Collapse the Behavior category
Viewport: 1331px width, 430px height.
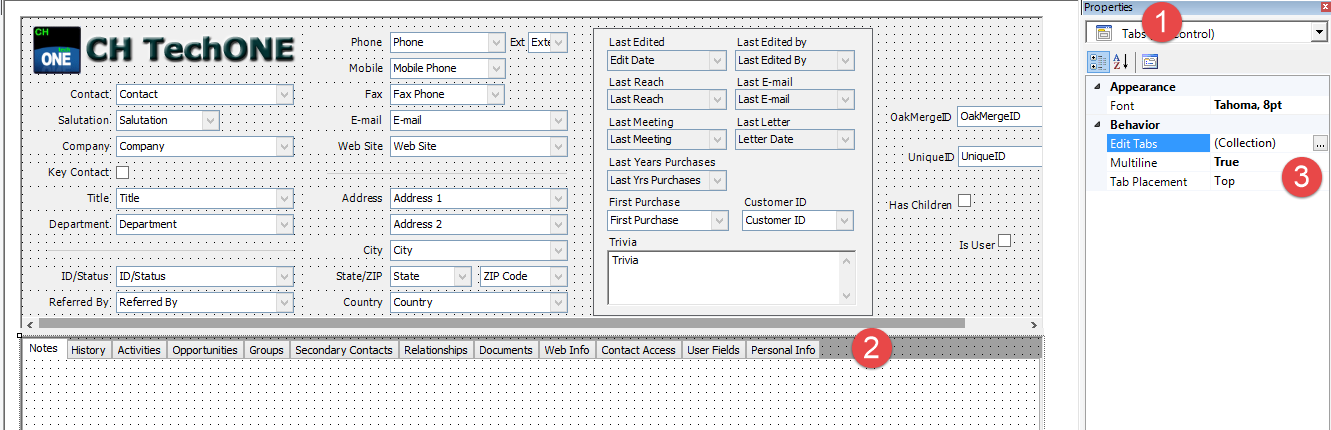click(x=1098, y=125)
